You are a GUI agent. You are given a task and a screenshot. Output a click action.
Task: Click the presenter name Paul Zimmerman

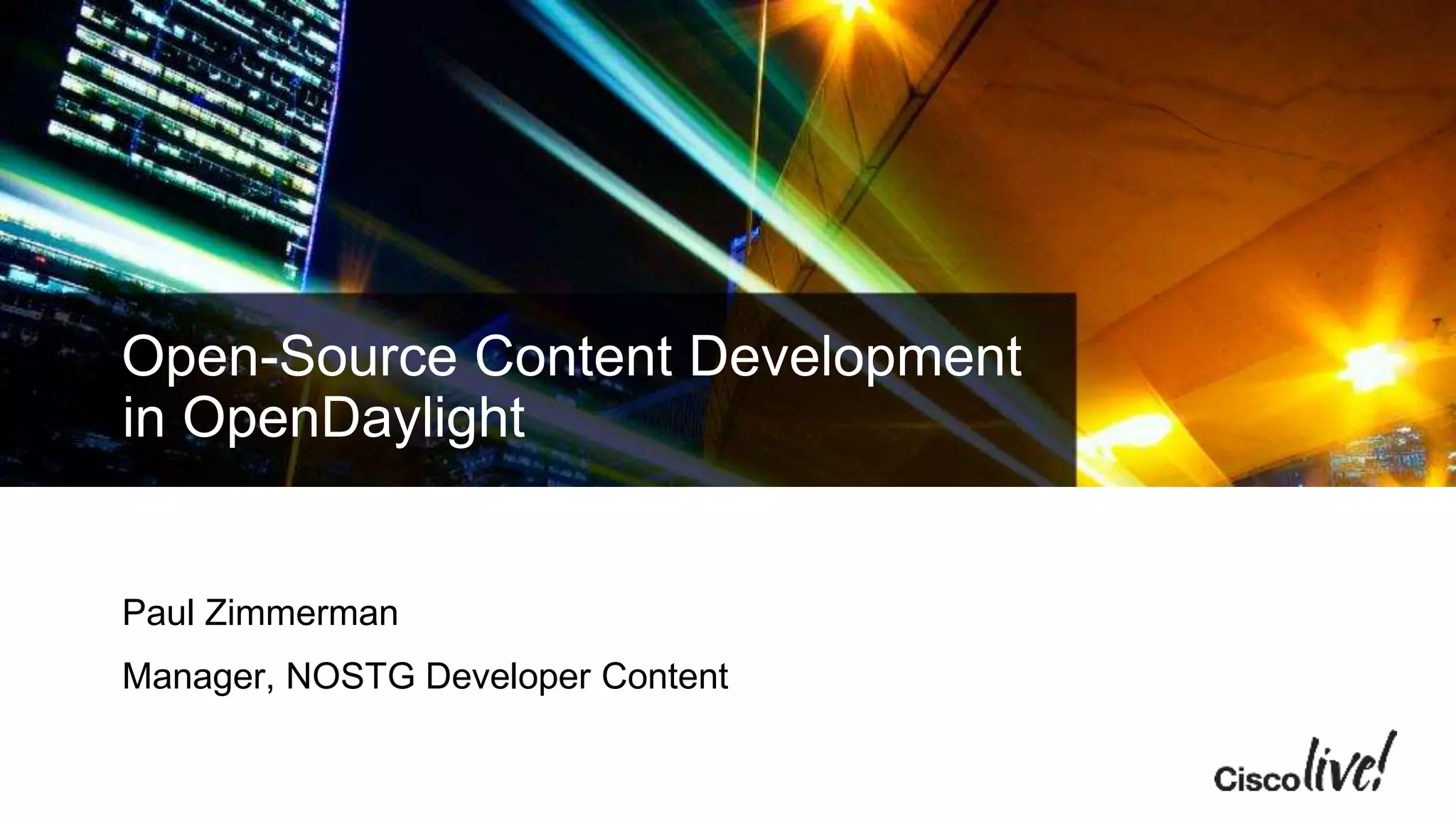coord(259,613)
